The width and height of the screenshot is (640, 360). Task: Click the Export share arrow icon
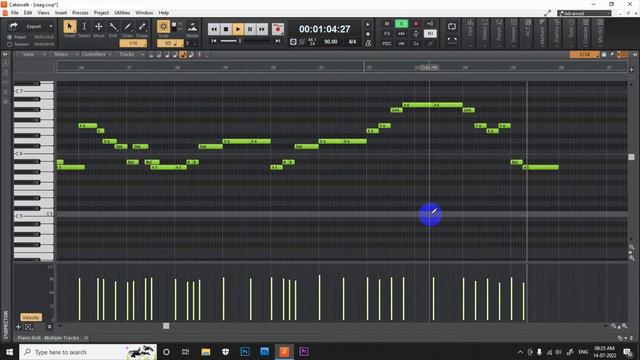pos(13,27)
